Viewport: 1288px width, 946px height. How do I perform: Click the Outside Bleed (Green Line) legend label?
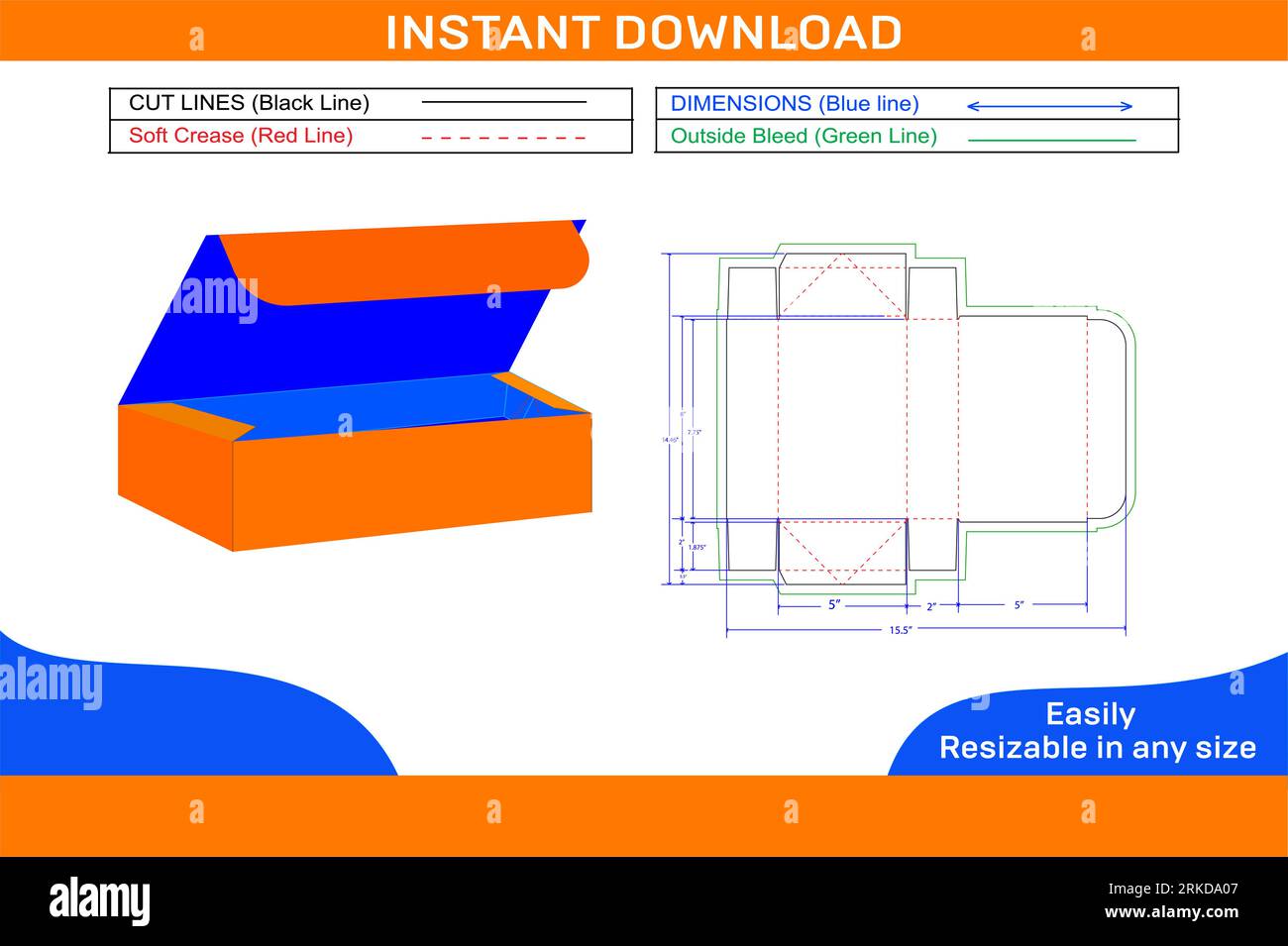pos(804,136)
